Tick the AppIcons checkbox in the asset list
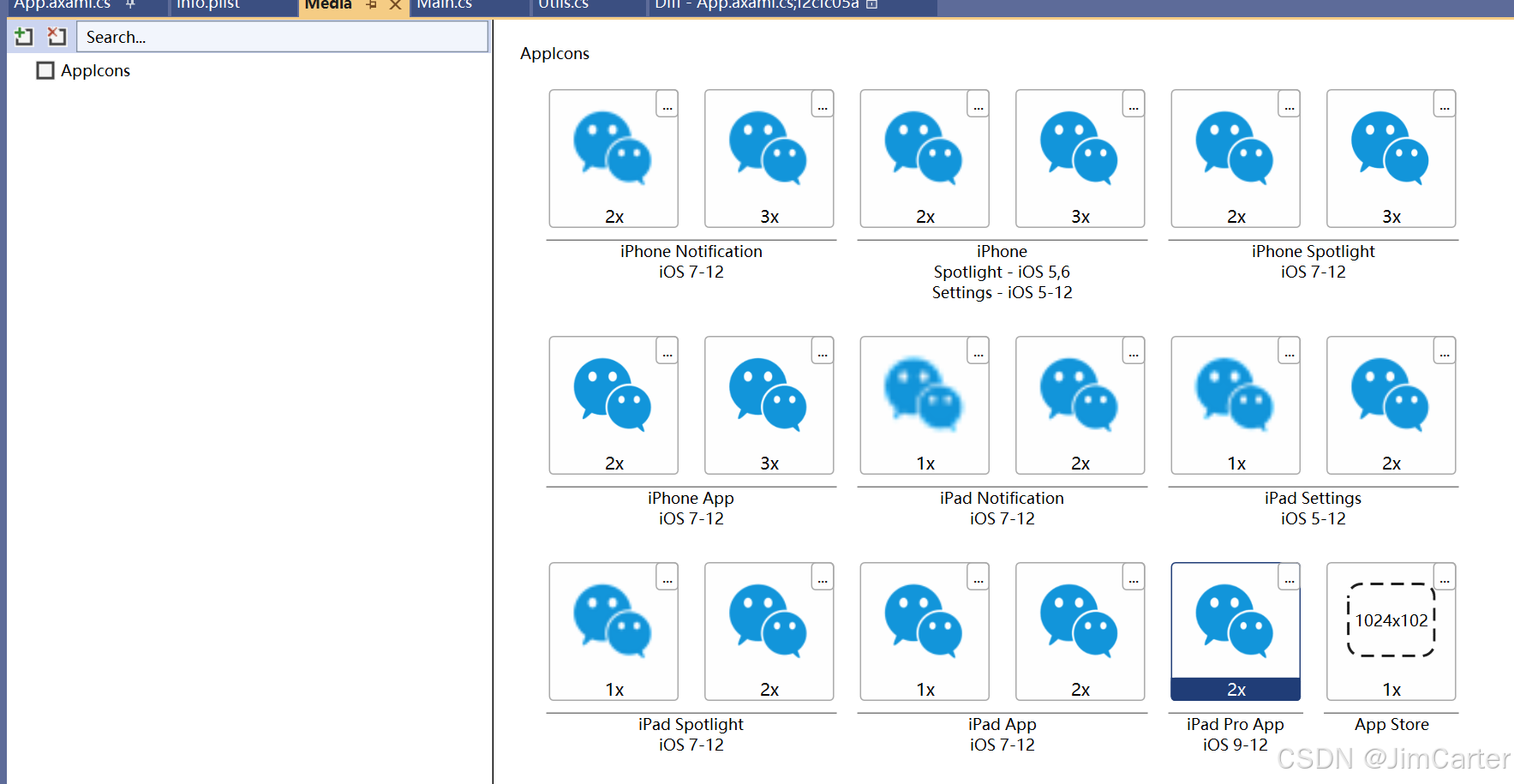 pyautogui.click(x=45, y=70)
